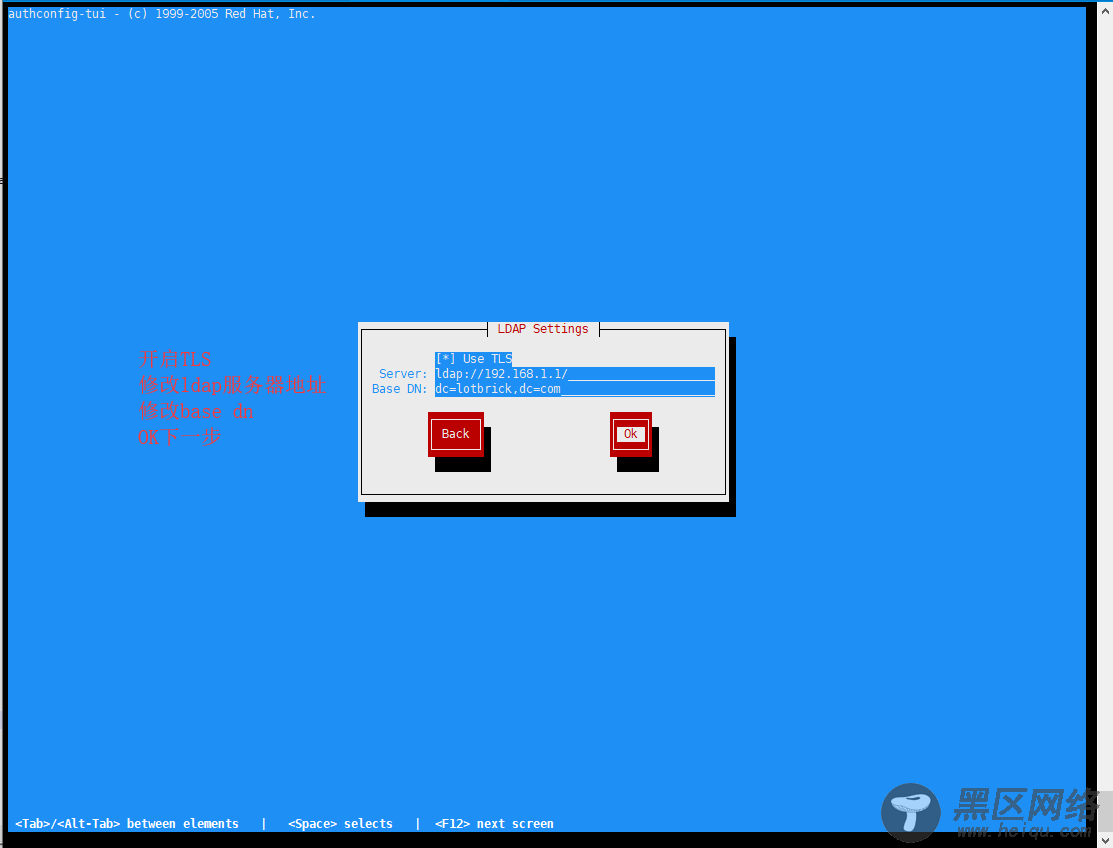Click the Base DN input field
The height and width of the screenshot is (848, 1113).
click(x=575, y=389)
